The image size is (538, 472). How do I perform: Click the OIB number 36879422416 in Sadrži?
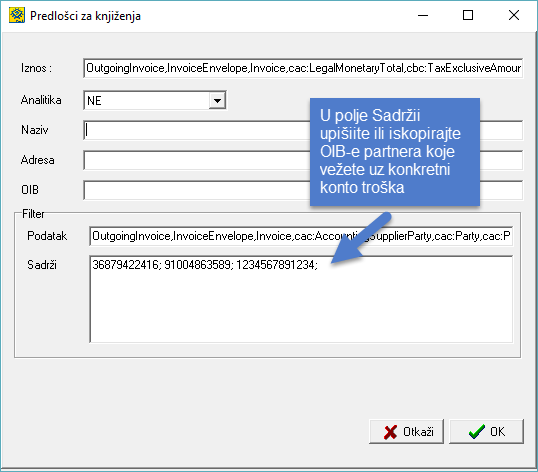point(126,265)
